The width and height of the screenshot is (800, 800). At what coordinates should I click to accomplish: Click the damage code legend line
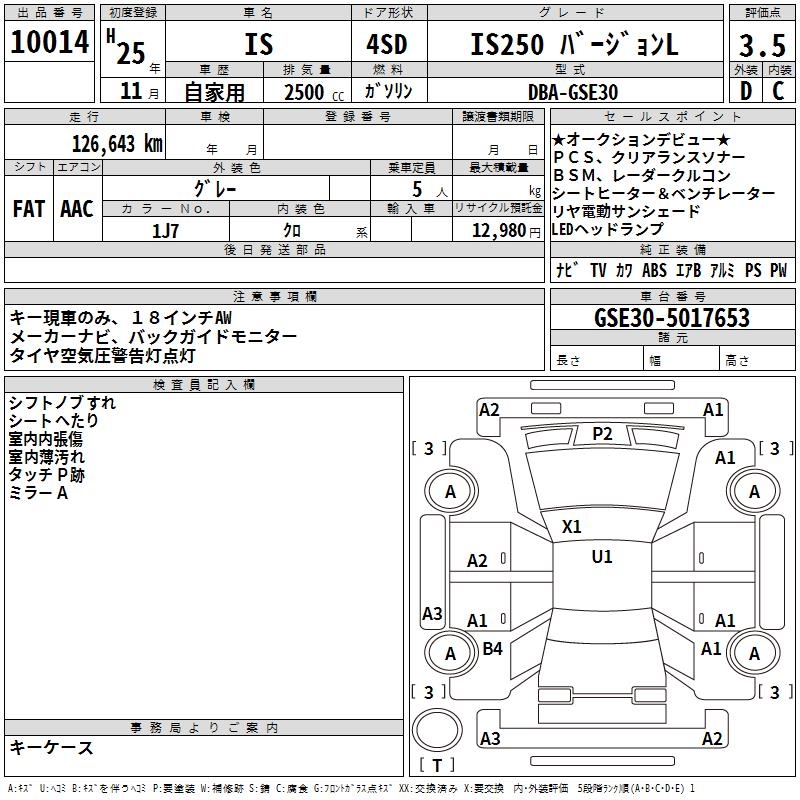coord(351,788)
